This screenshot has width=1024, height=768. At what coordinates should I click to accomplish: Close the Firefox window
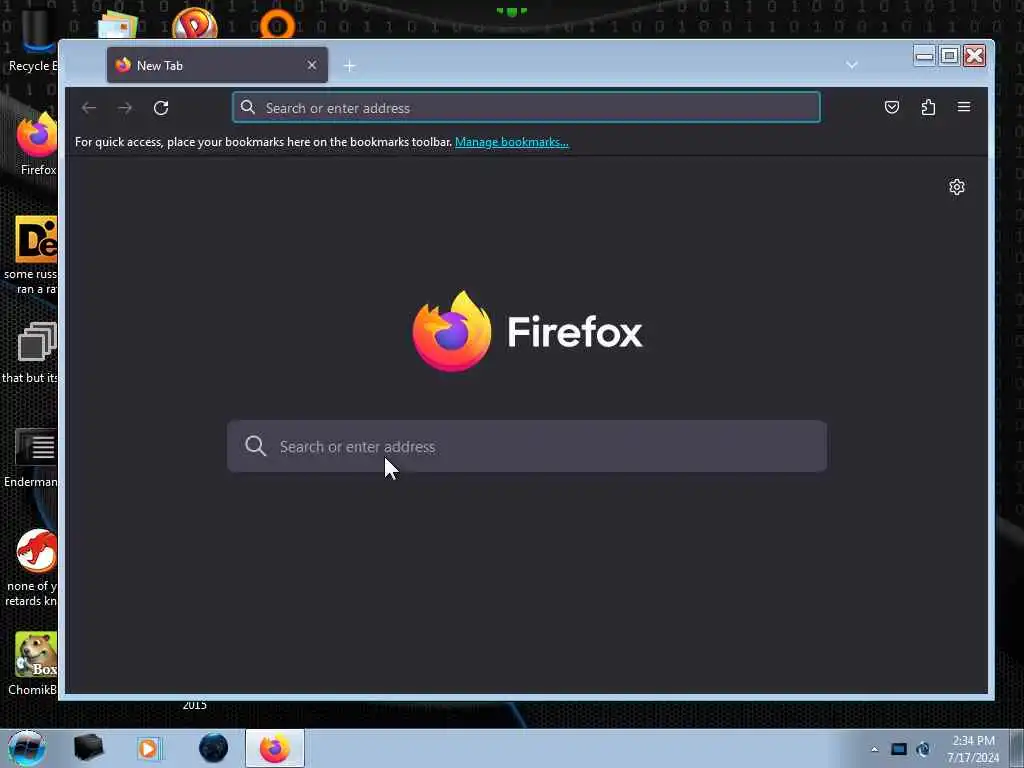coord(974,56)
